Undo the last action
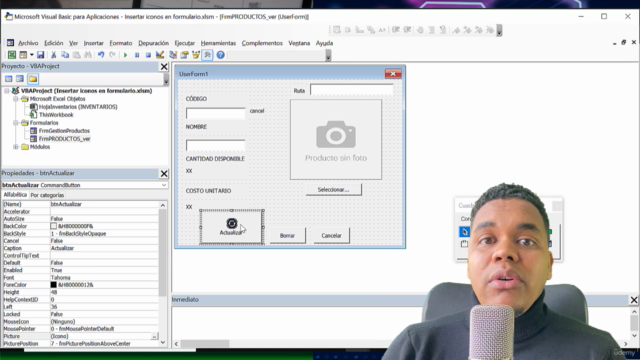This screenshot has height=360, width=640. [101, 55]
